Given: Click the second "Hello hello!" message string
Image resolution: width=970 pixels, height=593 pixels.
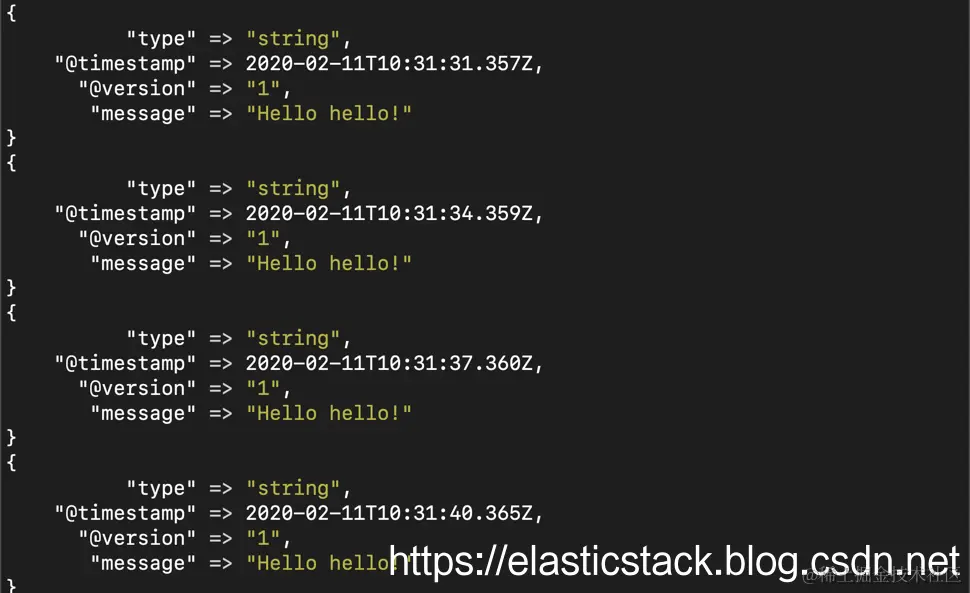Looking at the screenshot, I should coord(328,263).
